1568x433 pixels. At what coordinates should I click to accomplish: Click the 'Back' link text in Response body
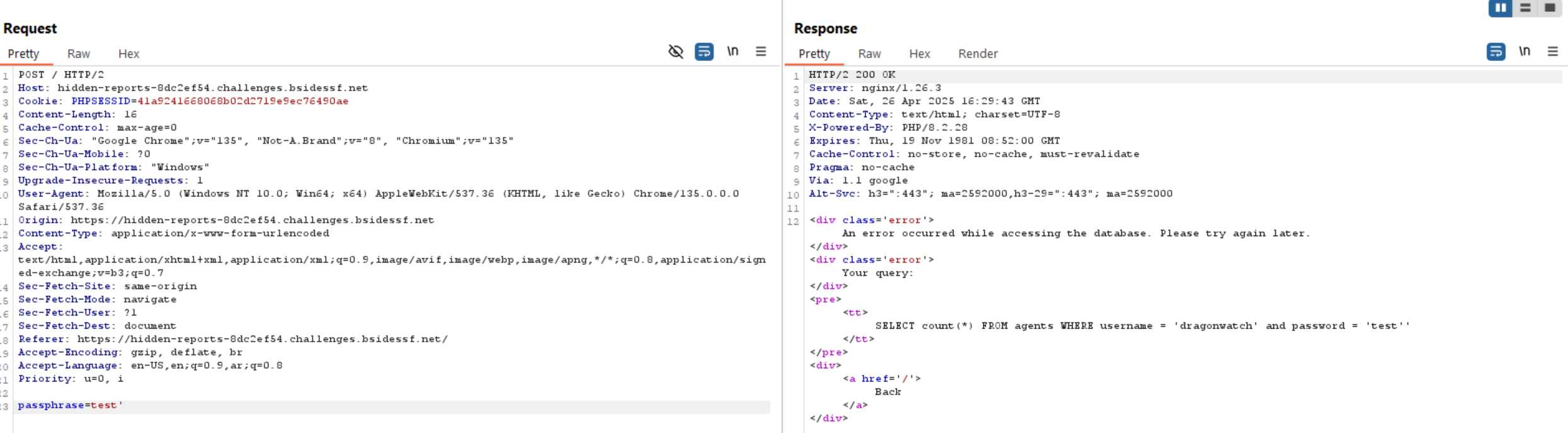point(888,392)
